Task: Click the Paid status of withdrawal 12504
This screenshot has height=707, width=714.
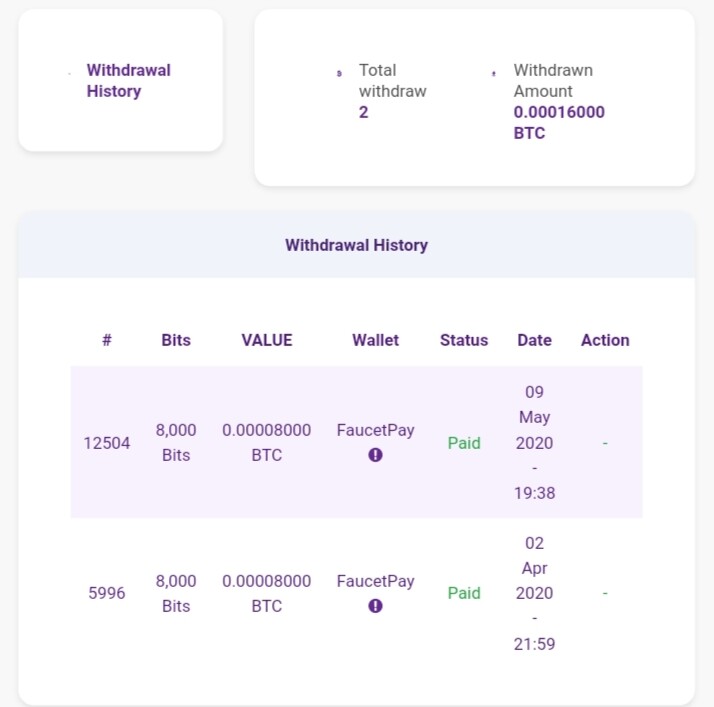Action: 464,443
